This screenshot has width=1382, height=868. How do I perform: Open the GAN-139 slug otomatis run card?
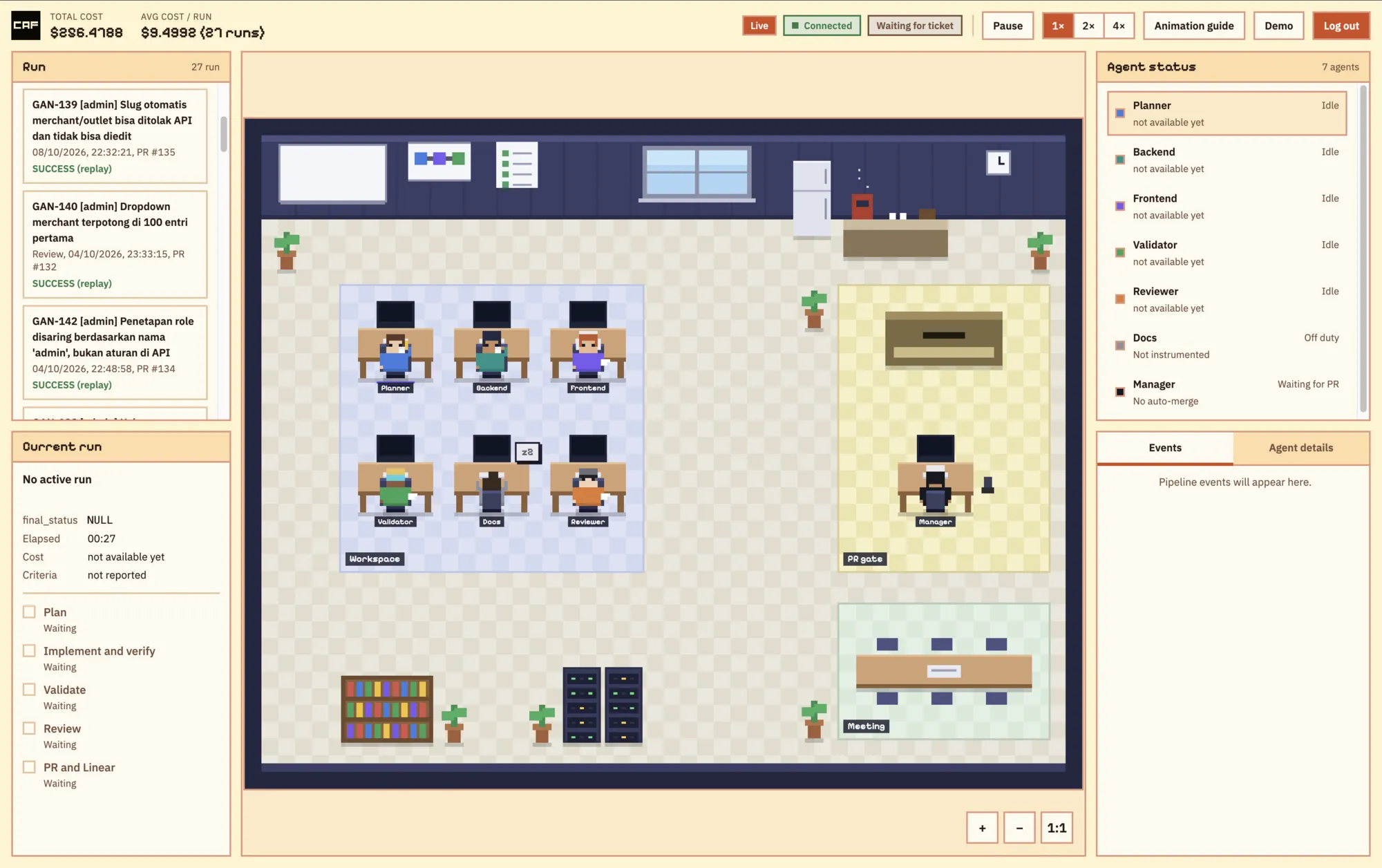(115, 136)
